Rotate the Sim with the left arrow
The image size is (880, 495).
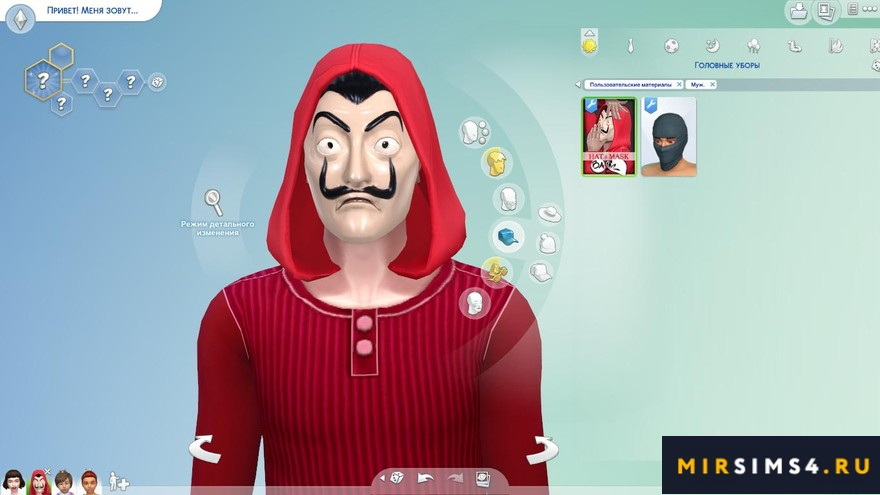point(204,449)
